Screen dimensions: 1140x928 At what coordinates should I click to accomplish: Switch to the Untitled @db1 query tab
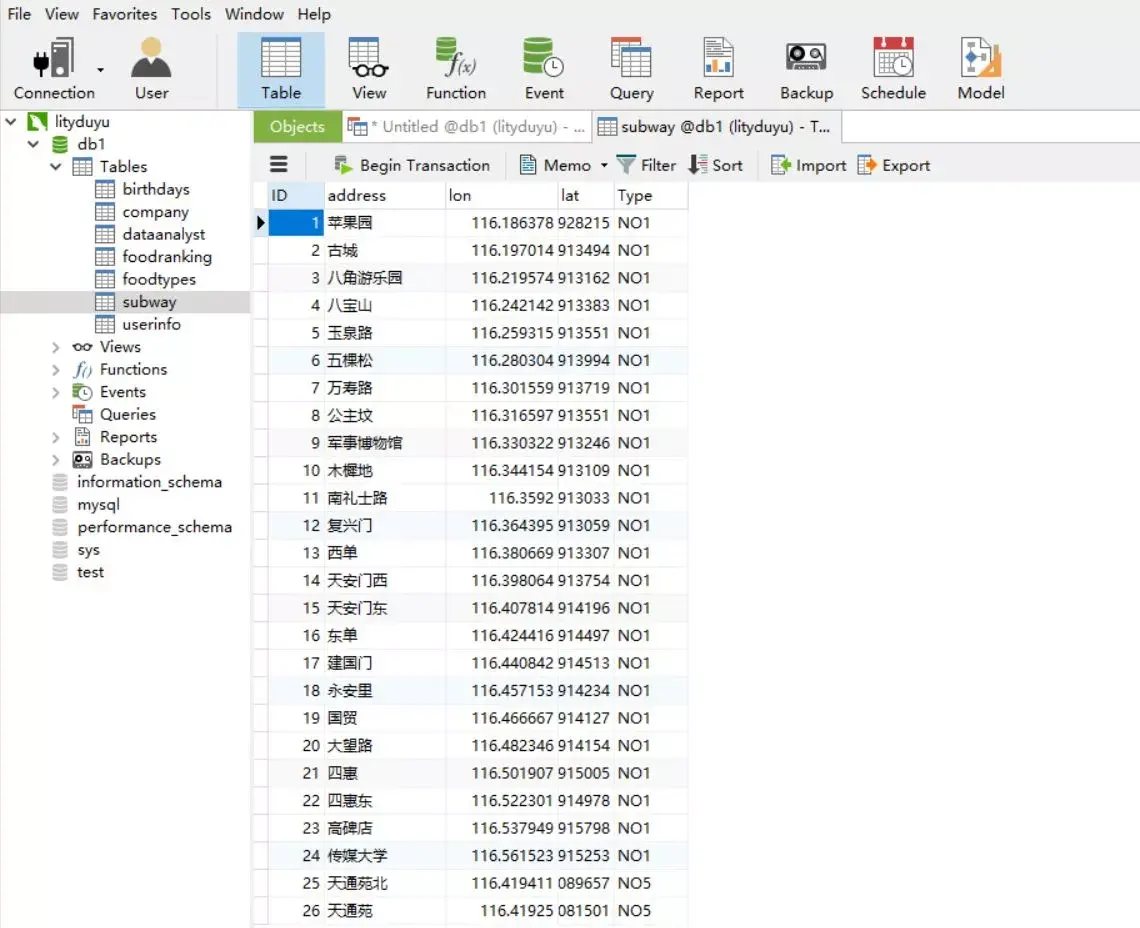[466, 127]
